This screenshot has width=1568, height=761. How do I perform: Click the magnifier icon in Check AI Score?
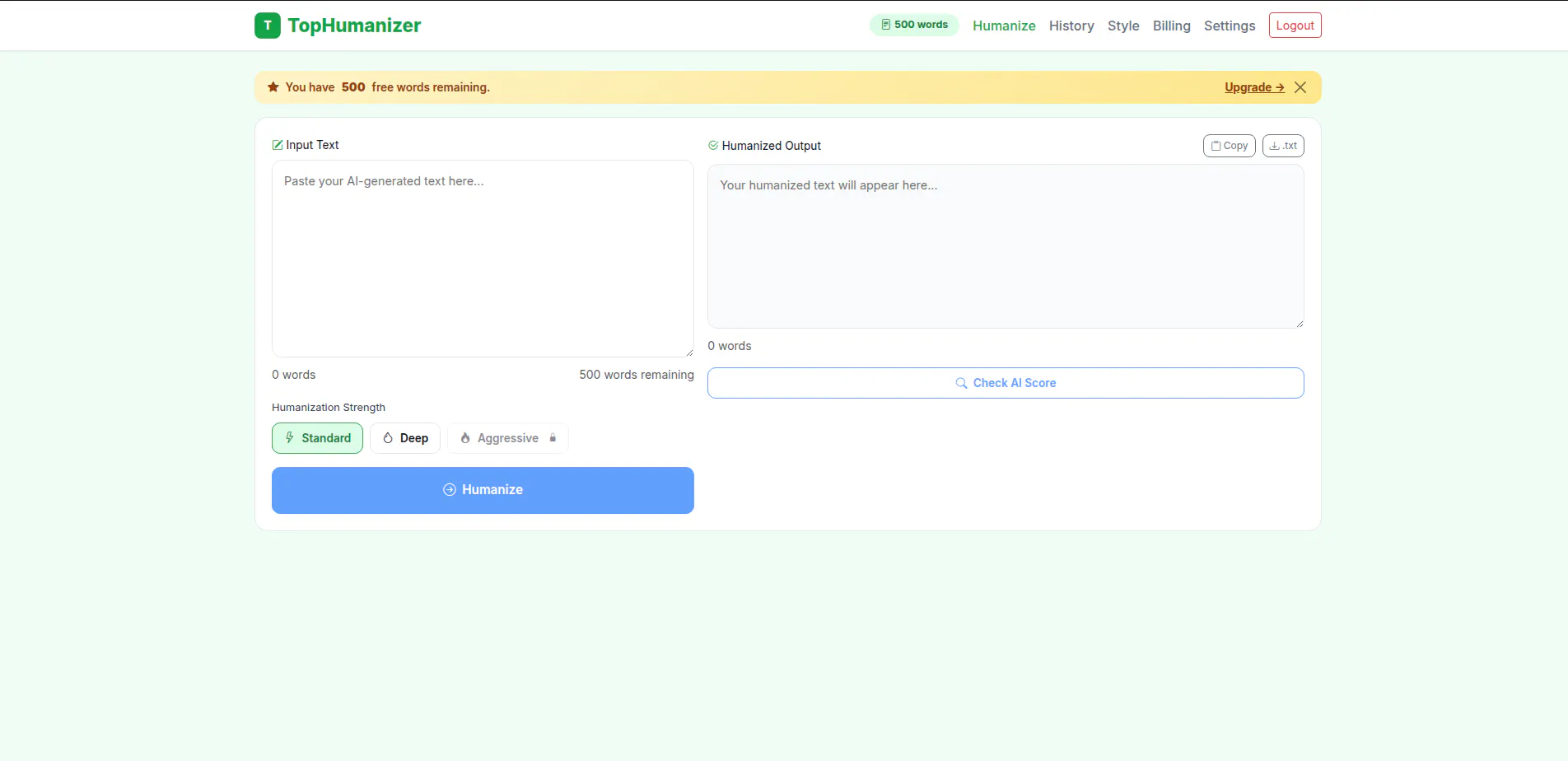pyautogui.click(x=961, y=383)
